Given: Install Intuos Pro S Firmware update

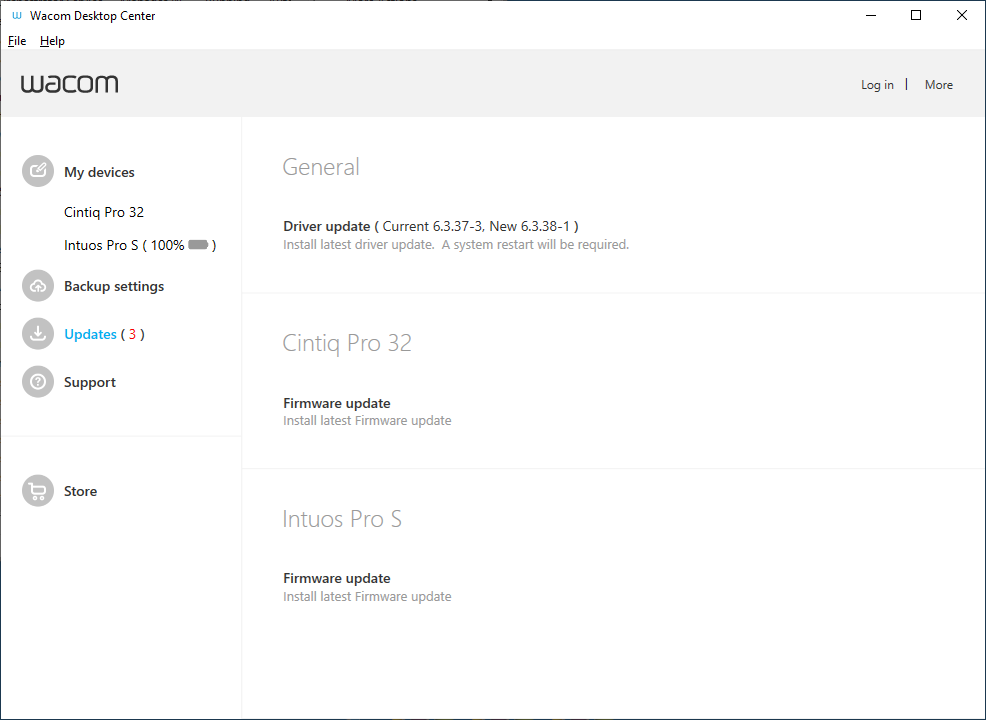Looking at the screenshot, I should [x=367, y=587].
